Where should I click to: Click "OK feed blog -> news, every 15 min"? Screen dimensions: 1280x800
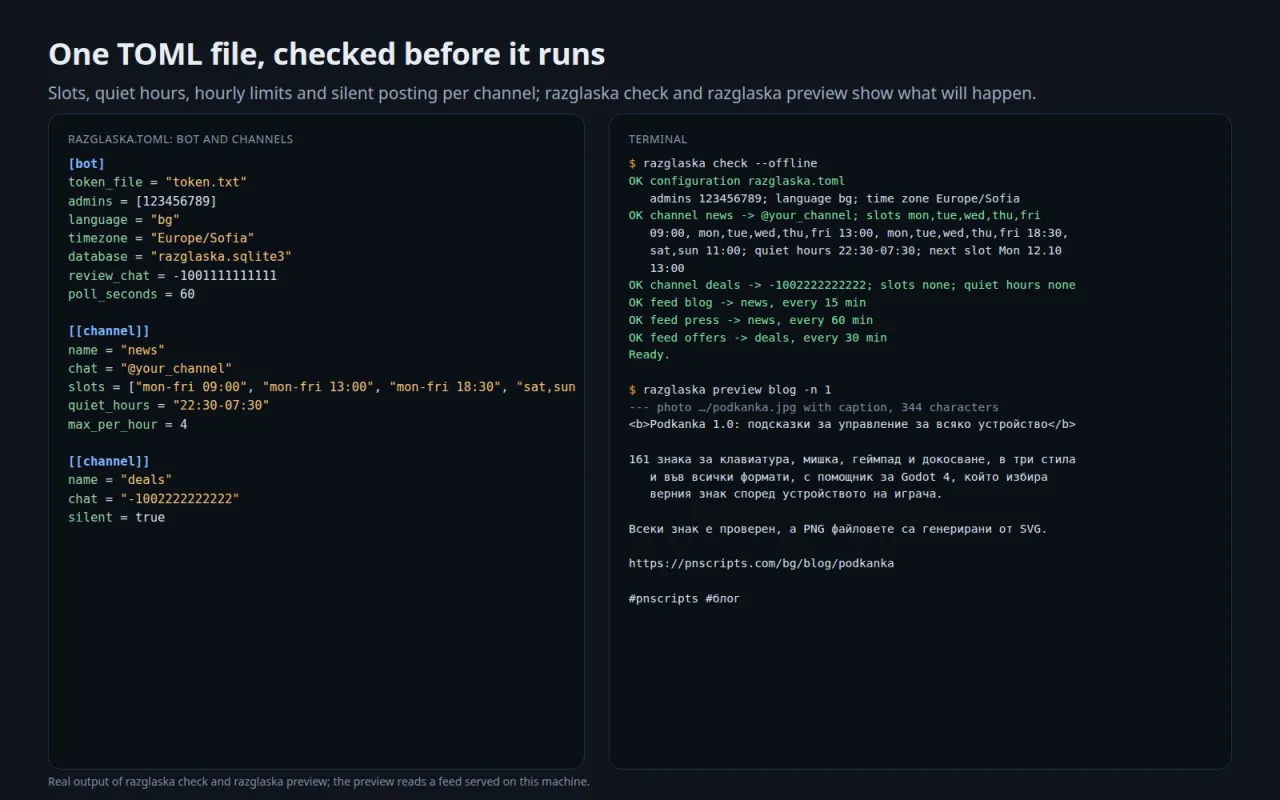(748, 302)
